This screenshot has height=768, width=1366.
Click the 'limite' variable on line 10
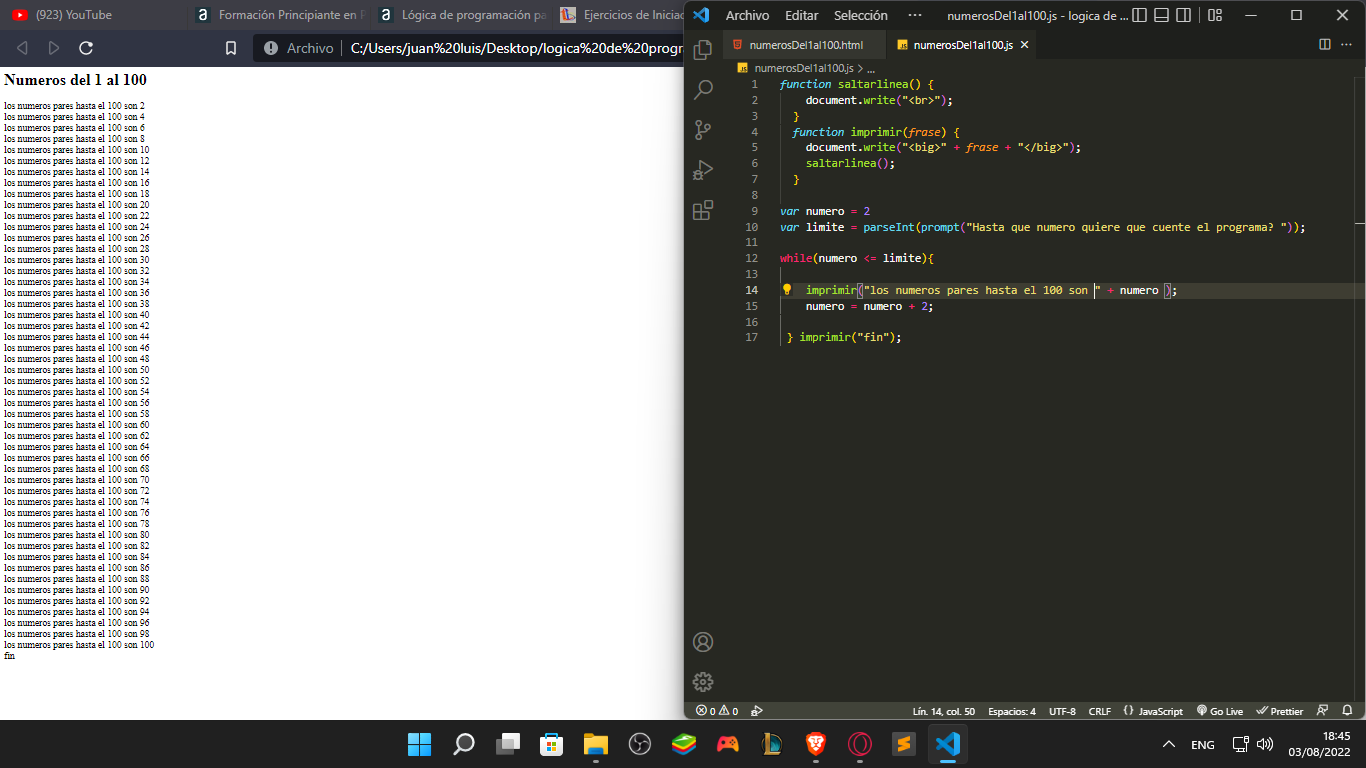825,227
